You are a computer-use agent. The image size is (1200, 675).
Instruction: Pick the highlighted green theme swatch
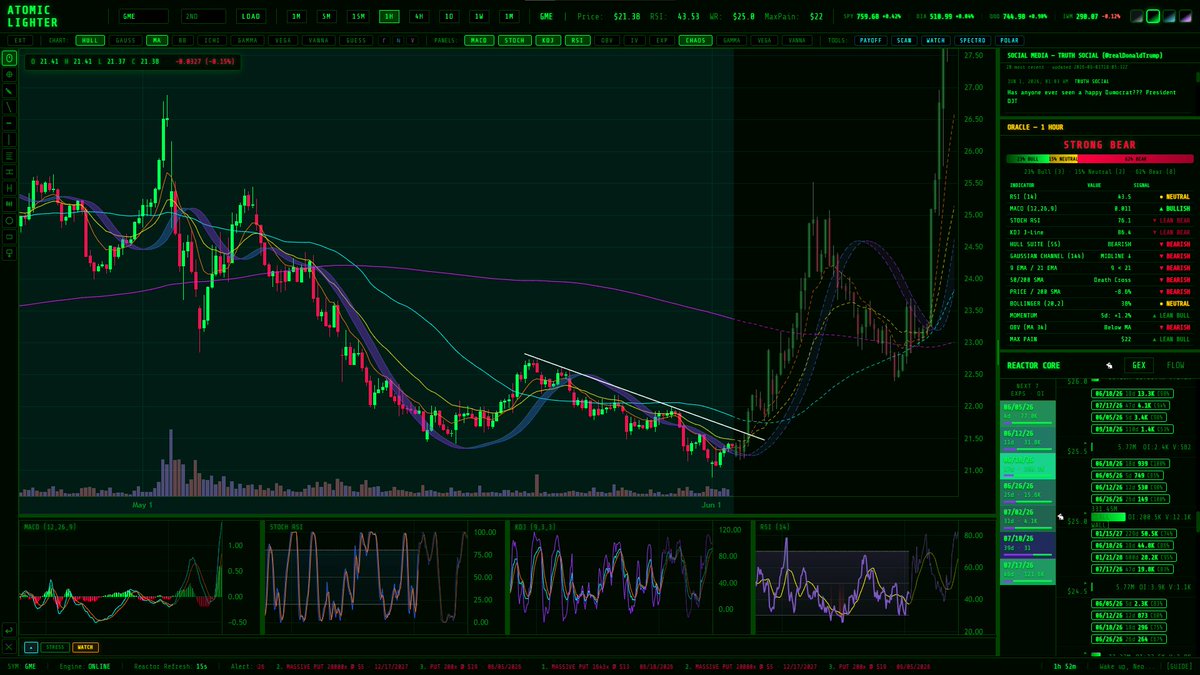click(x=1153, y=16)
